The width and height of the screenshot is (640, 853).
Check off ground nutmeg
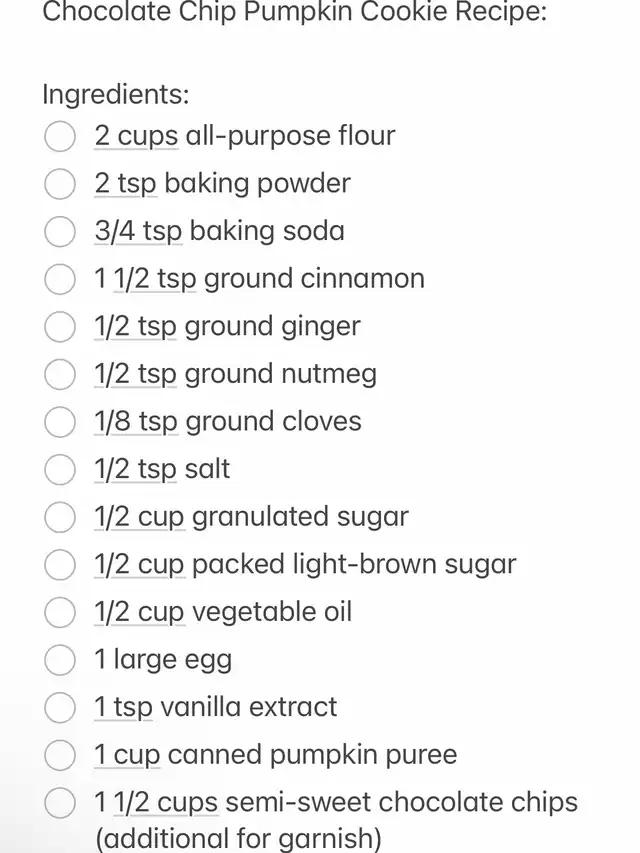(x=60, y=374)
